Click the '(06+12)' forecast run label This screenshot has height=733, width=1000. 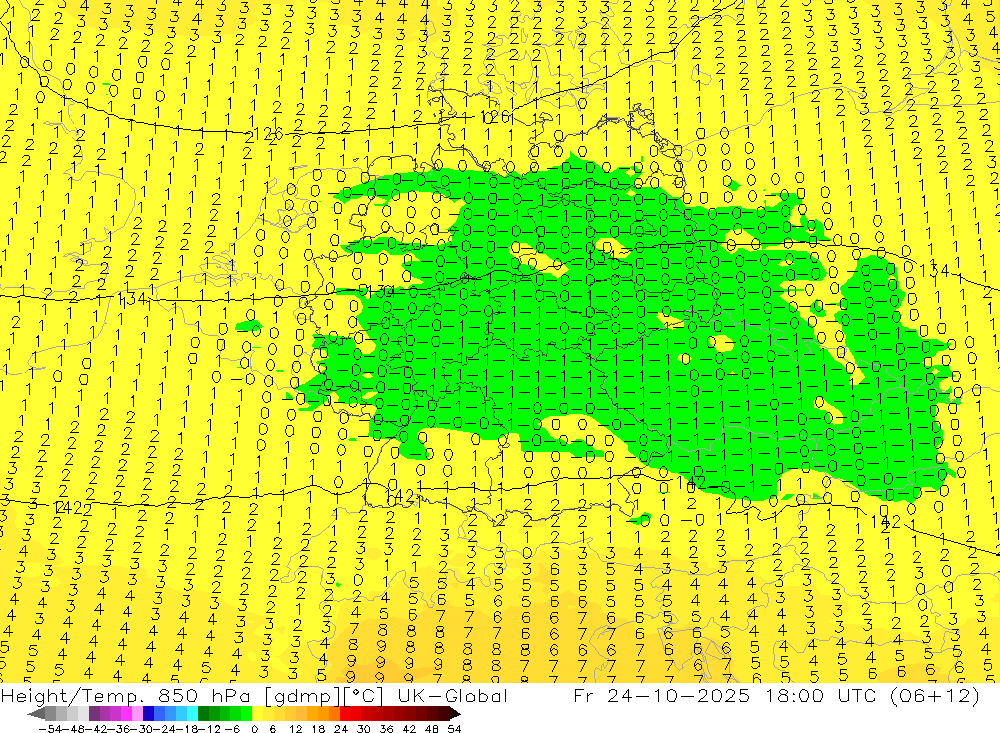coord(934,695)
